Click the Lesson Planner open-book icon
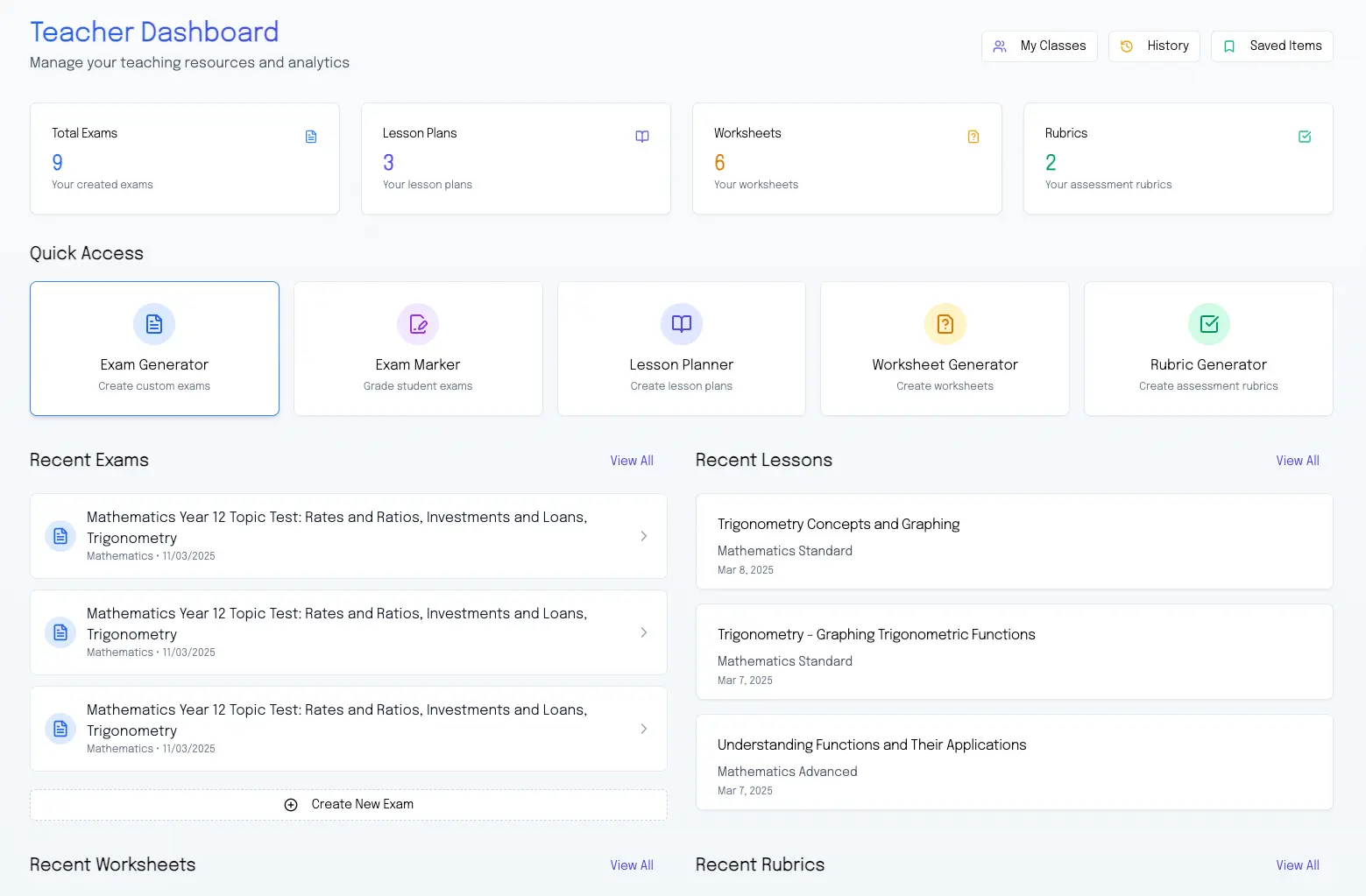Screen dimensions: 1366x896 [682, 324]
